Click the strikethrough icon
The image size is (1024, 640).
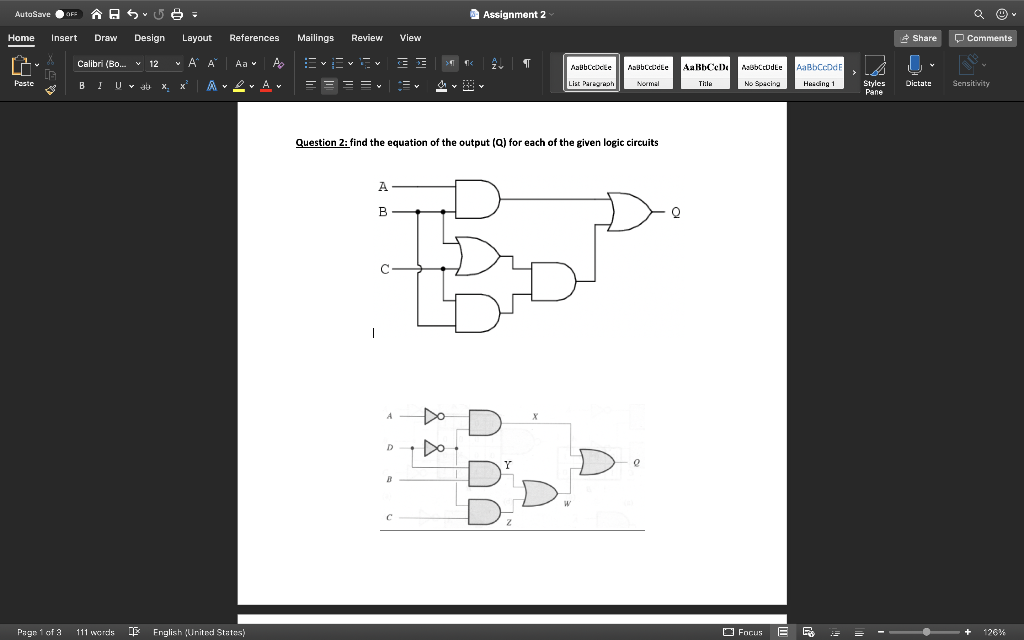coord(145,85)
